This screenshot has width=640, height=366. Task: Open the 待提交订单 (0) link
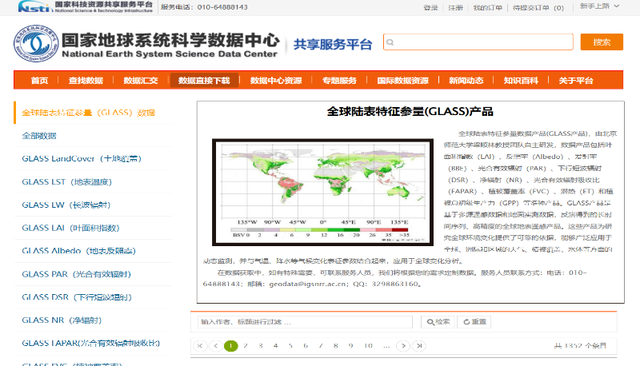click(x=538, y=7)
